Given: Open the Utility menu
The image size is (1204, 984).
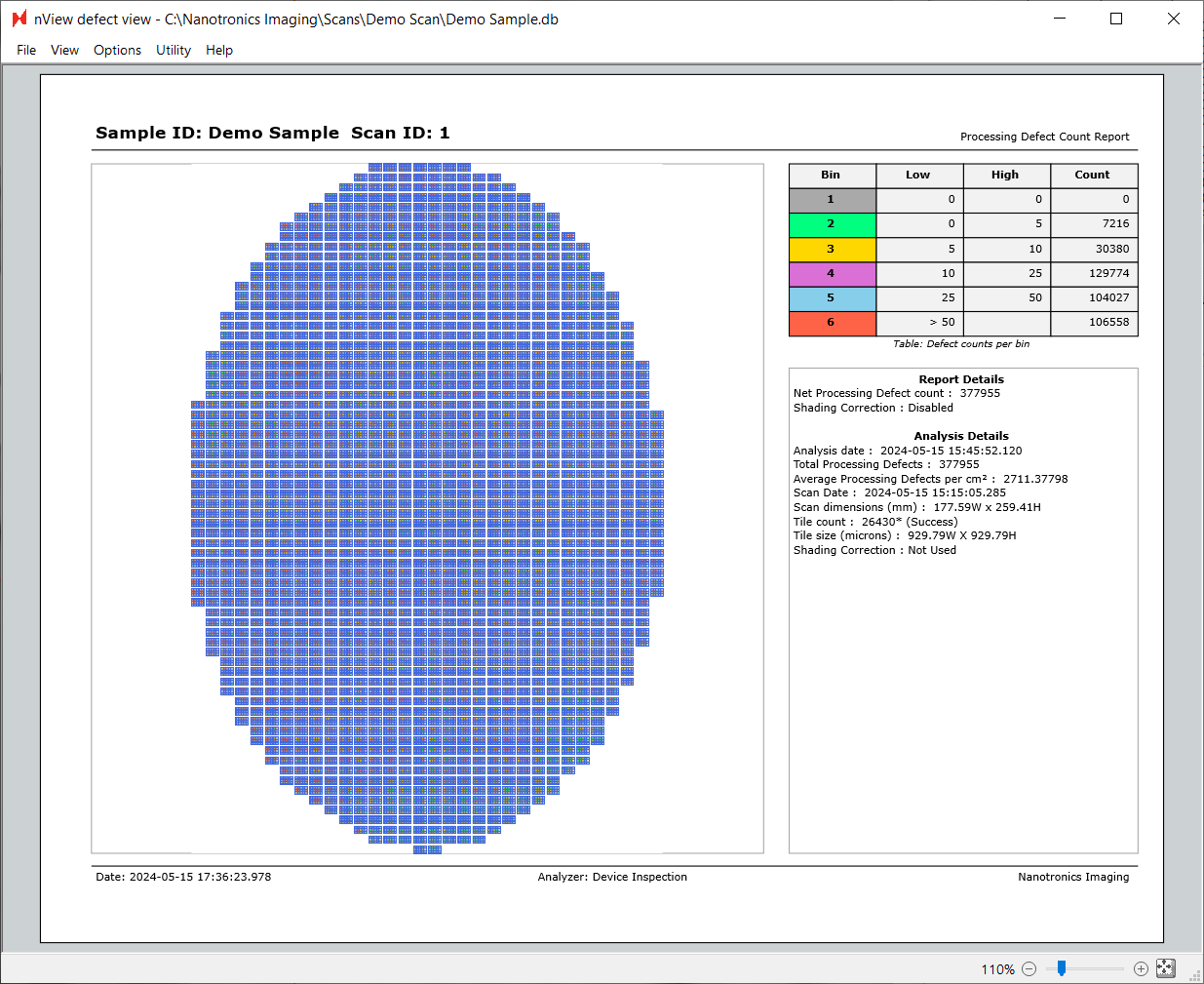Looking at the screenshot, I should [174, 51].
